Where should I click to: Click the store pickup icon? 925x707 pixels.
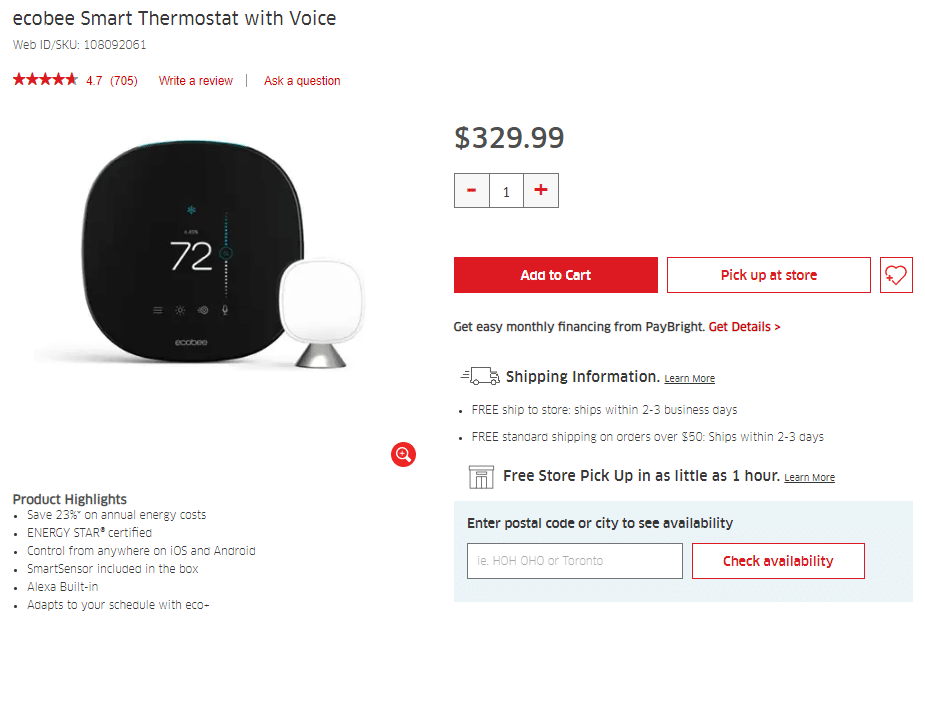click(482, 477)
